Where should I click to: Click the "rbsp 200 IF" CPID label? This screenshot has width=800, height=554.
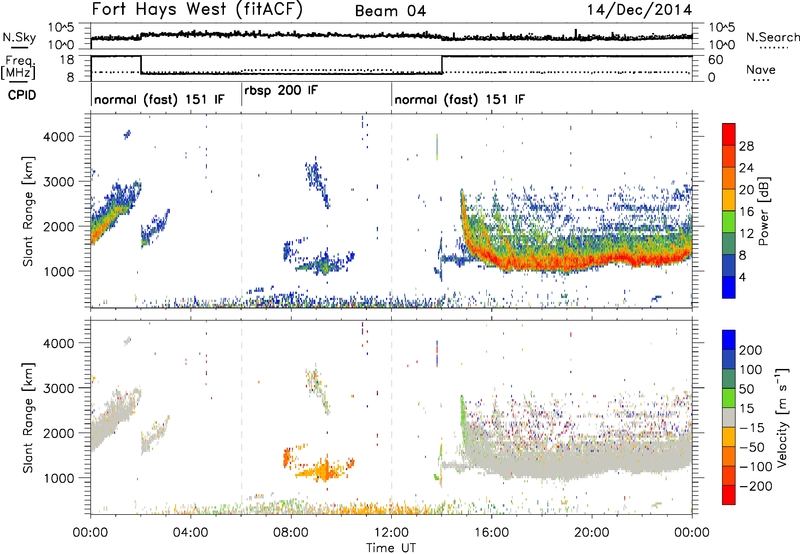(281, 90)
